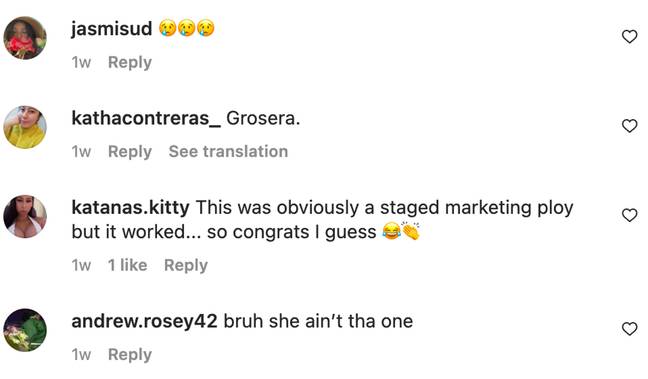Click 1w timestamp under andrew.rosey42 comment
The height and width of the screenshot is (379, 648).
pyautogui.click(x=81, y=355)
